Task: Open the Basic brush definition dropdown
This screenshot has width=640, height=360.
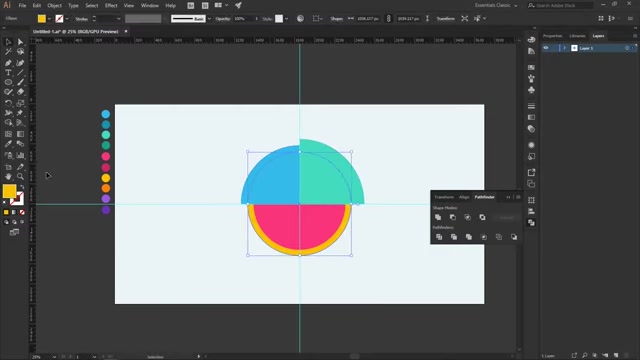Action: point(209,19)
